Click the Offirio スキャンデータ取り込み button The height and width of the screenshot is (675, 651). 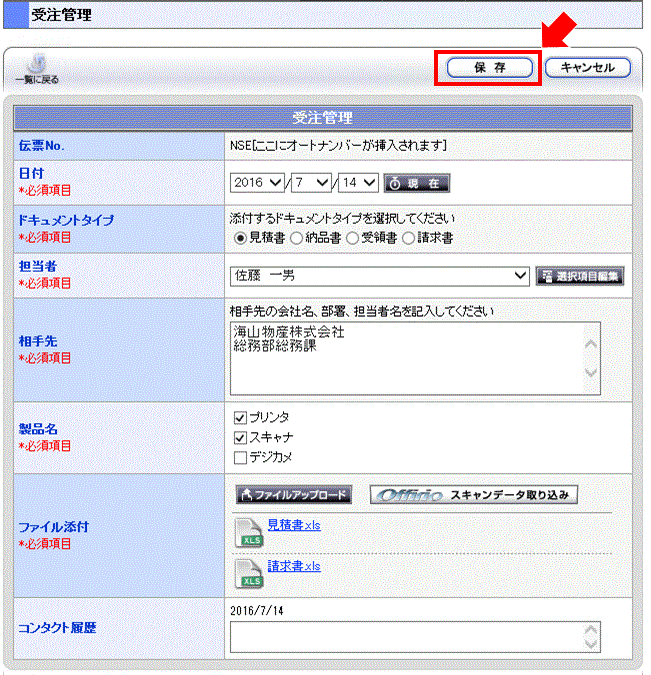473,495
